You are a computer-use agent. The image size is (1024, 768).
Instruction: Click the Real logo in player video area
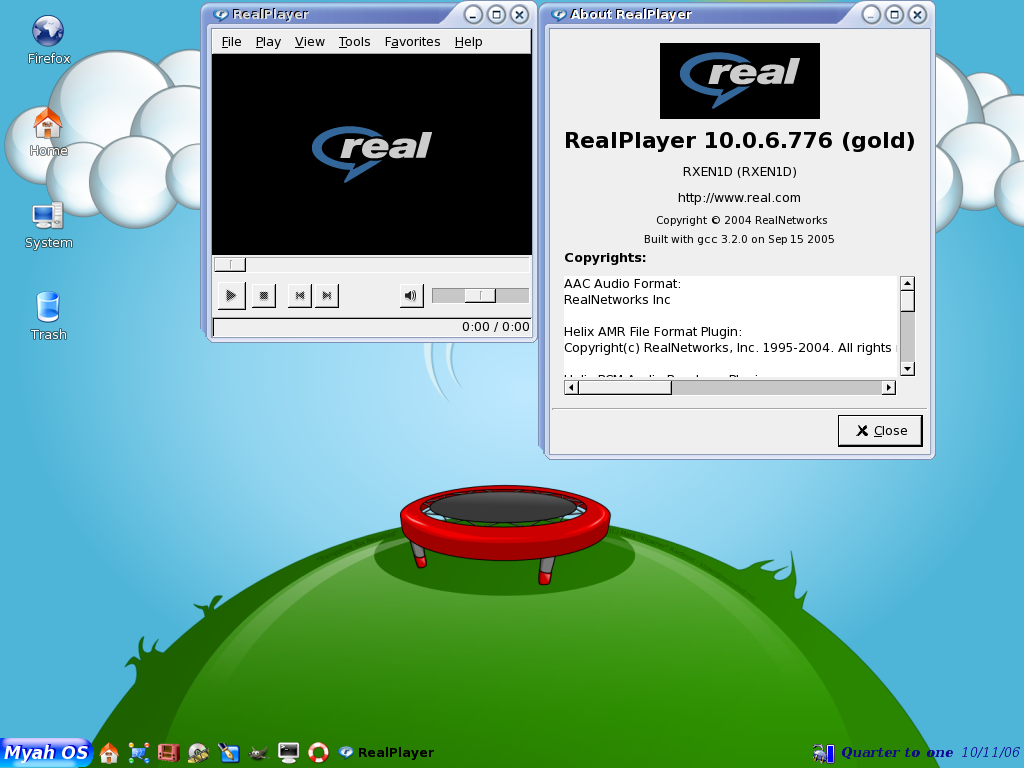pyautogui.click(x=372, y=153)
